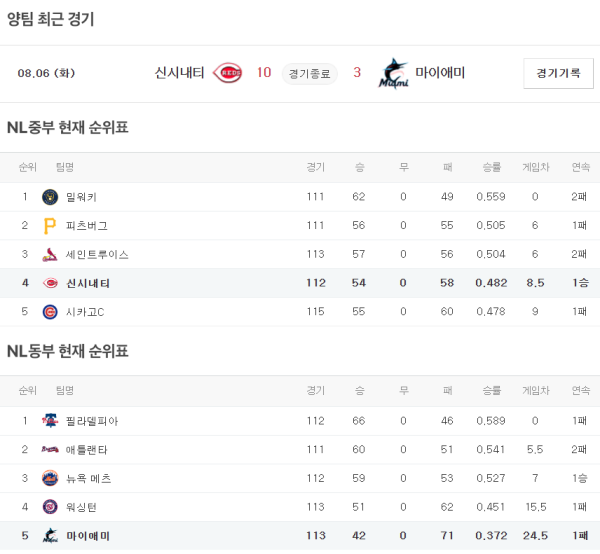Image resolution: width=600 pixels, height=554 pixels.
Task: Click the New York Mets team logo
Action: (x=50, y=479)
